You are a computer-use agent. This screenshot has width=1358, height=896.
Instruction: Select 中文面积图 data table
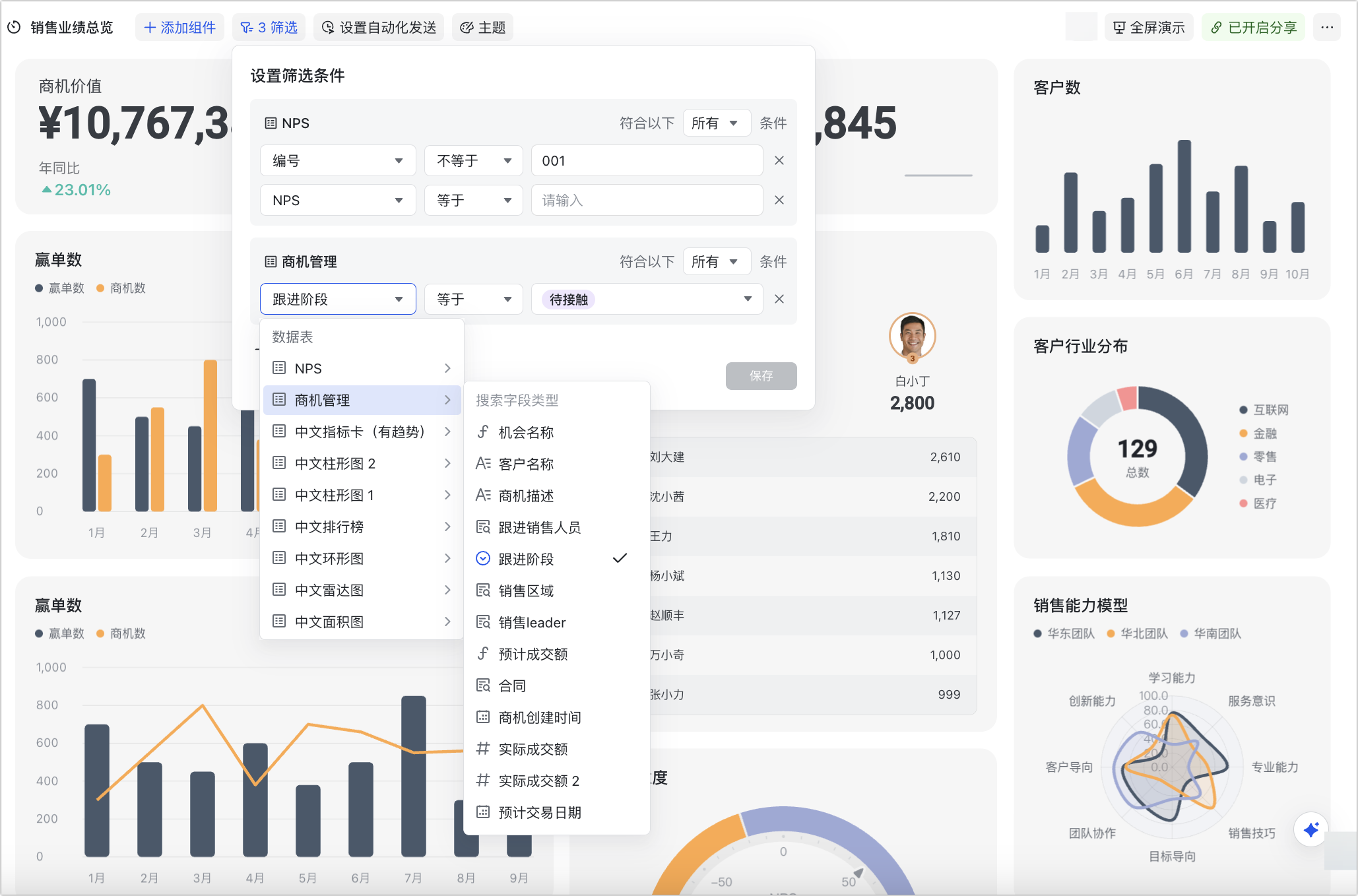(x=362, y=622)
